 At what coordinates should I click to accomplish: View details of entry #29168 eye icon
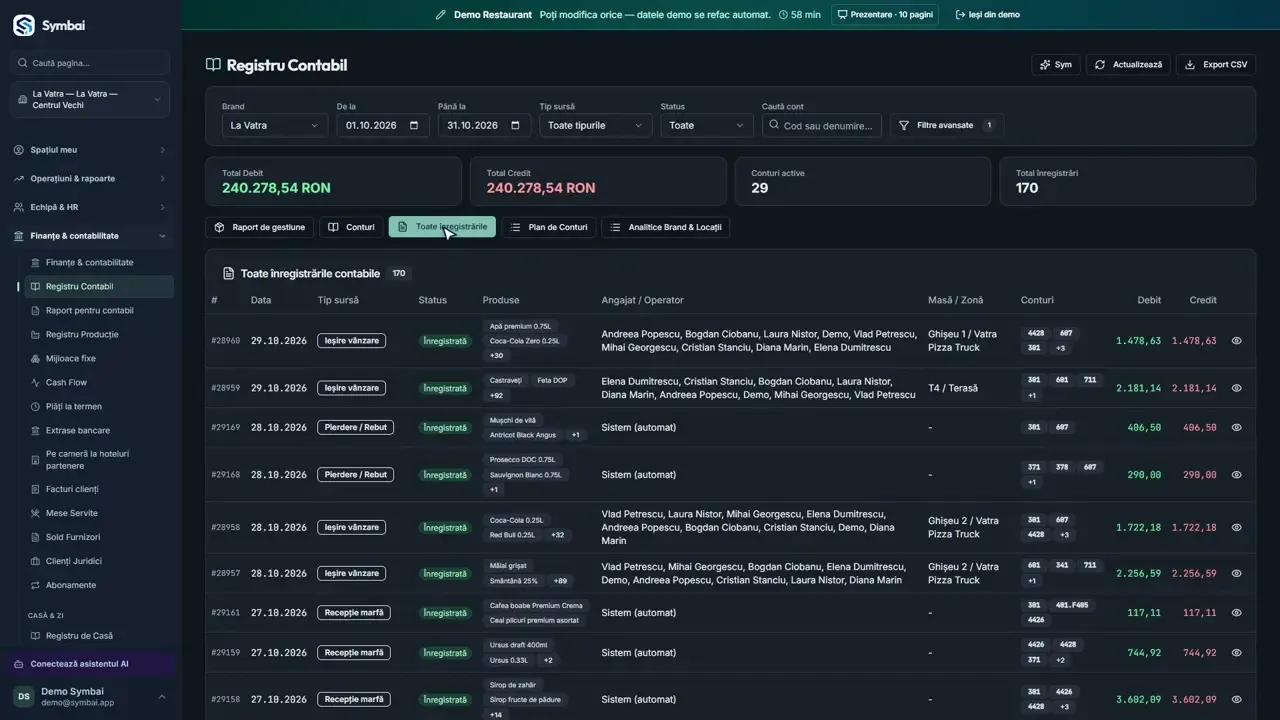(1236, 475)
